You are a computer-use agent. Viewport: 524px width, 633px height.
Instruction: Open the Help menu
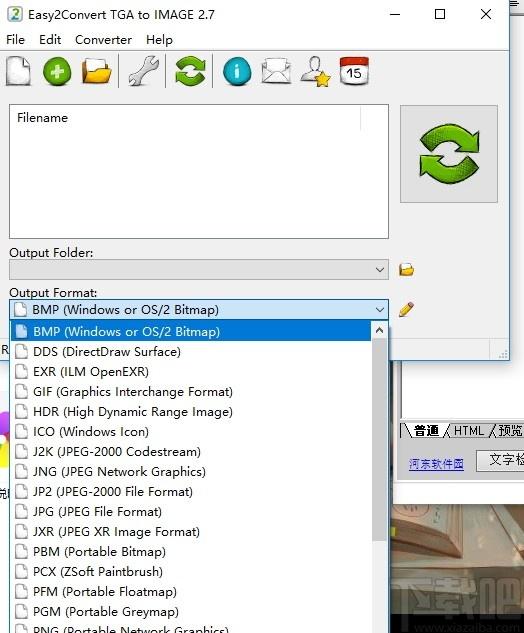(159, 40)
